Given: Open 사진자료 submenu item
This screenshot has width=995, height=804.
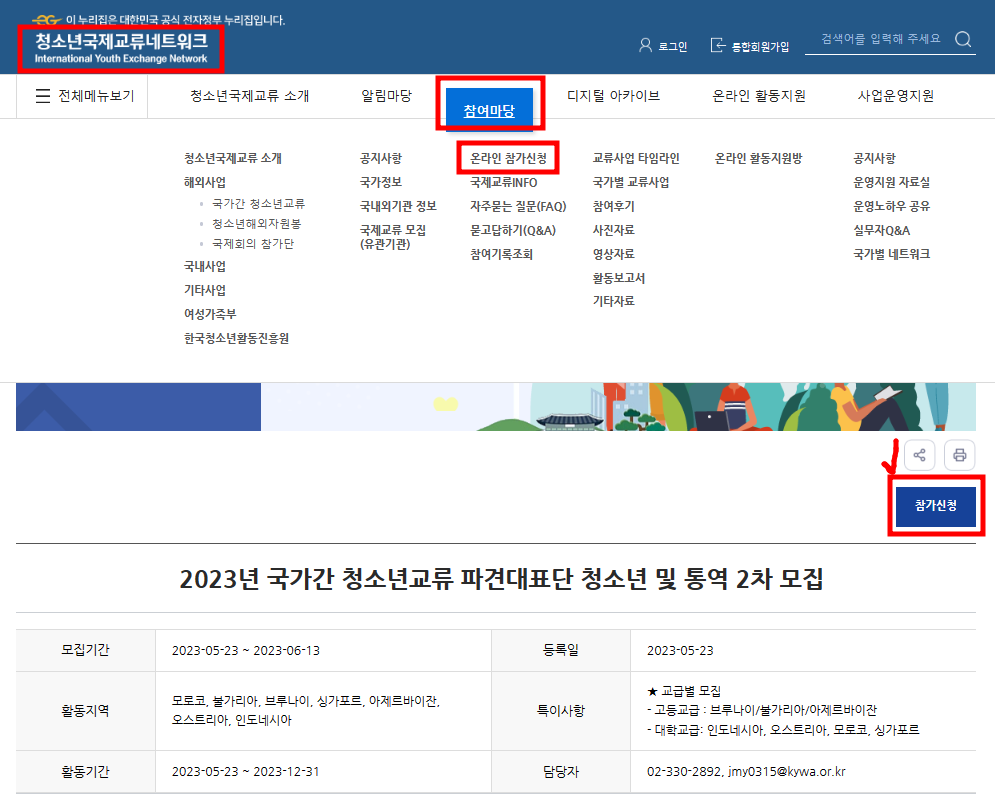Looking at the screenshot, I should click(613, 230).
